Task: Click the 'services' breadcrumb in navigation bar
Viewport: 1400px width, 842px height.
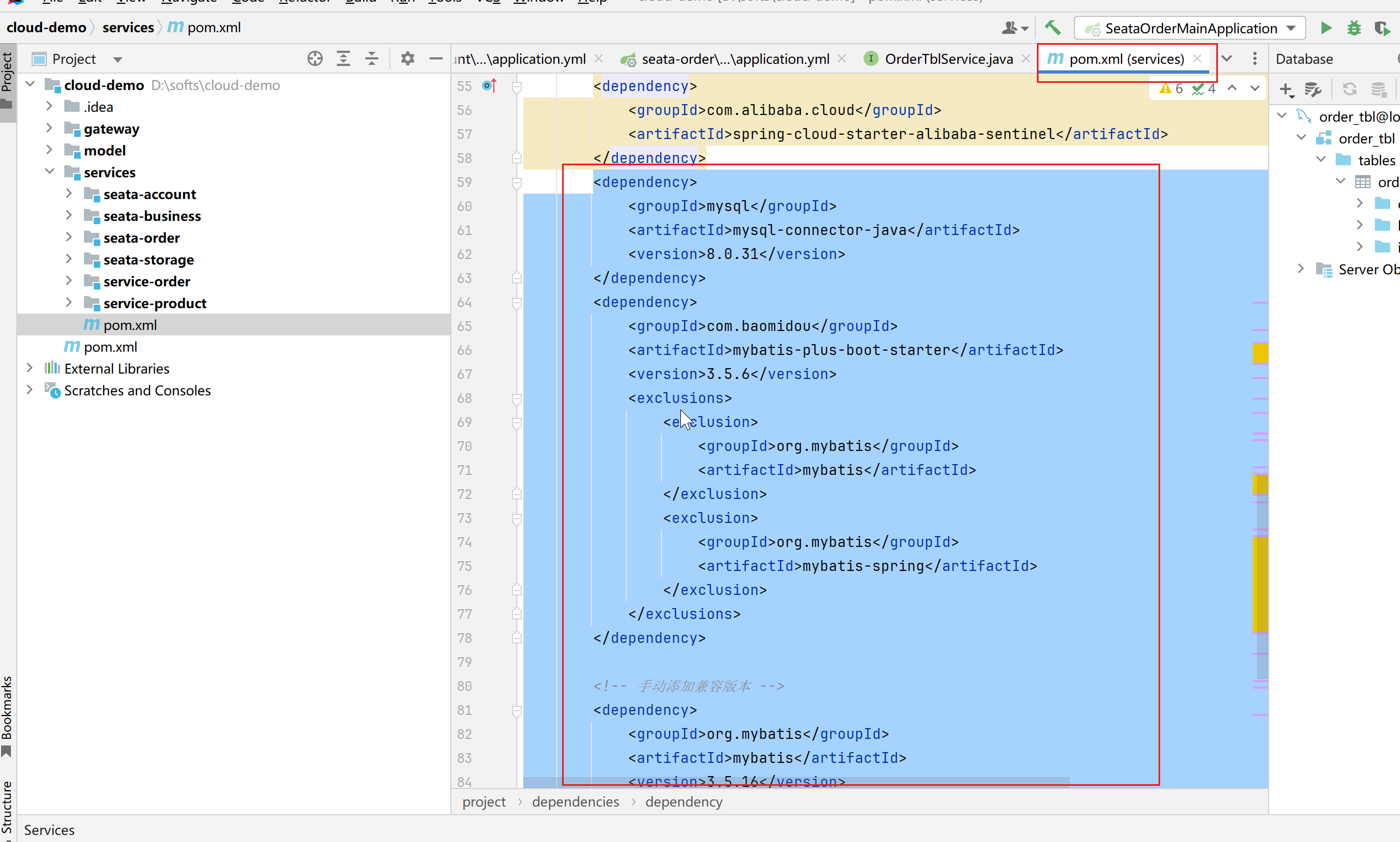Action: [x=128, y=27]
